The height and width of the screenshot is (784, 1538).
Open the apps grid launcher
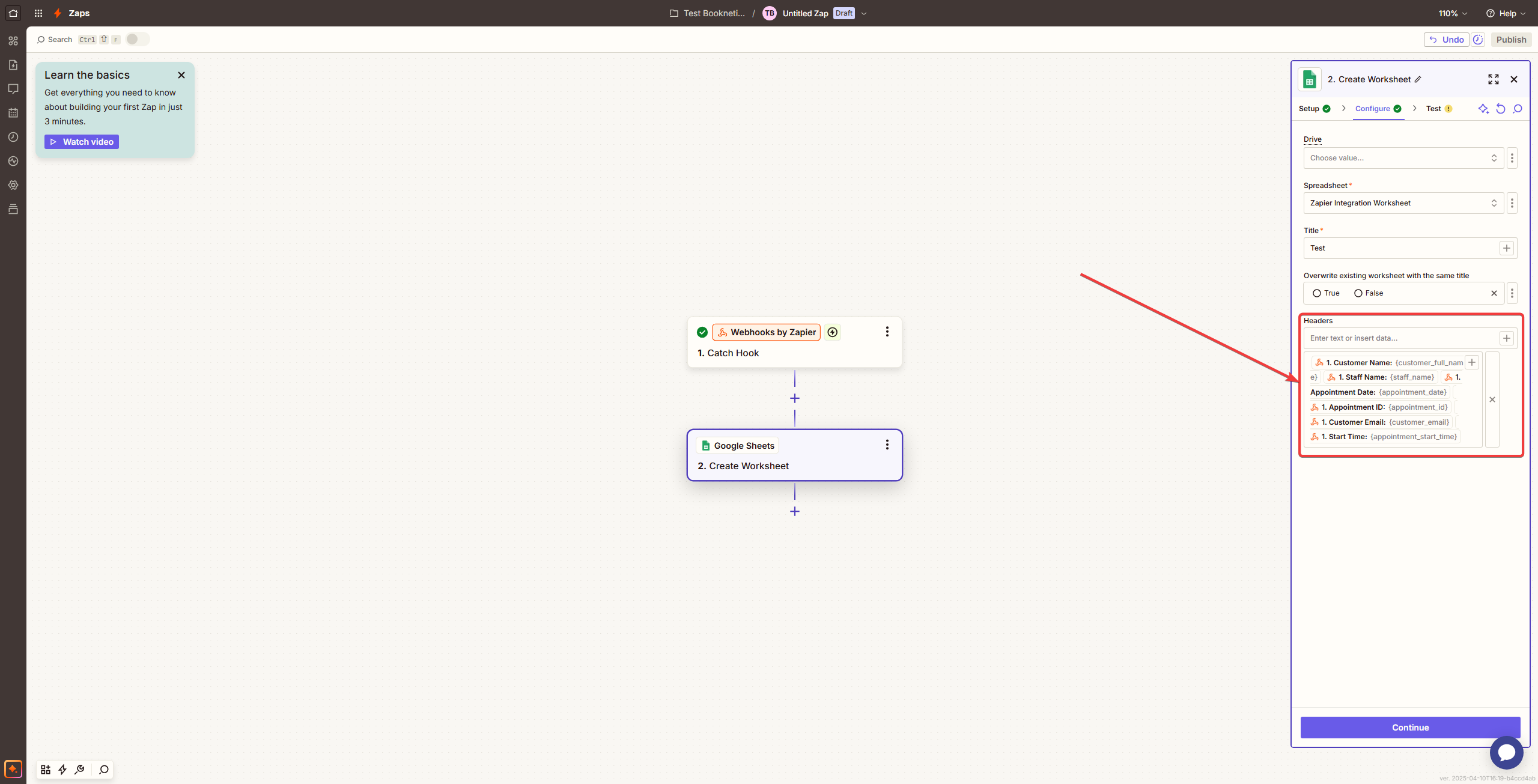[x=38, y=13]
